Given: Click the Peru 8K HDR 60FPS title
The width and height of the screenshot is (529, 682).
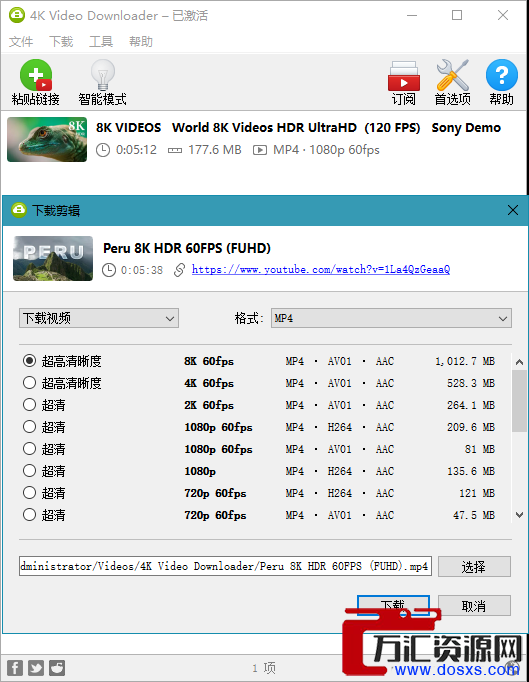Looking at the screenshot, I should click(x=187, y=248).
